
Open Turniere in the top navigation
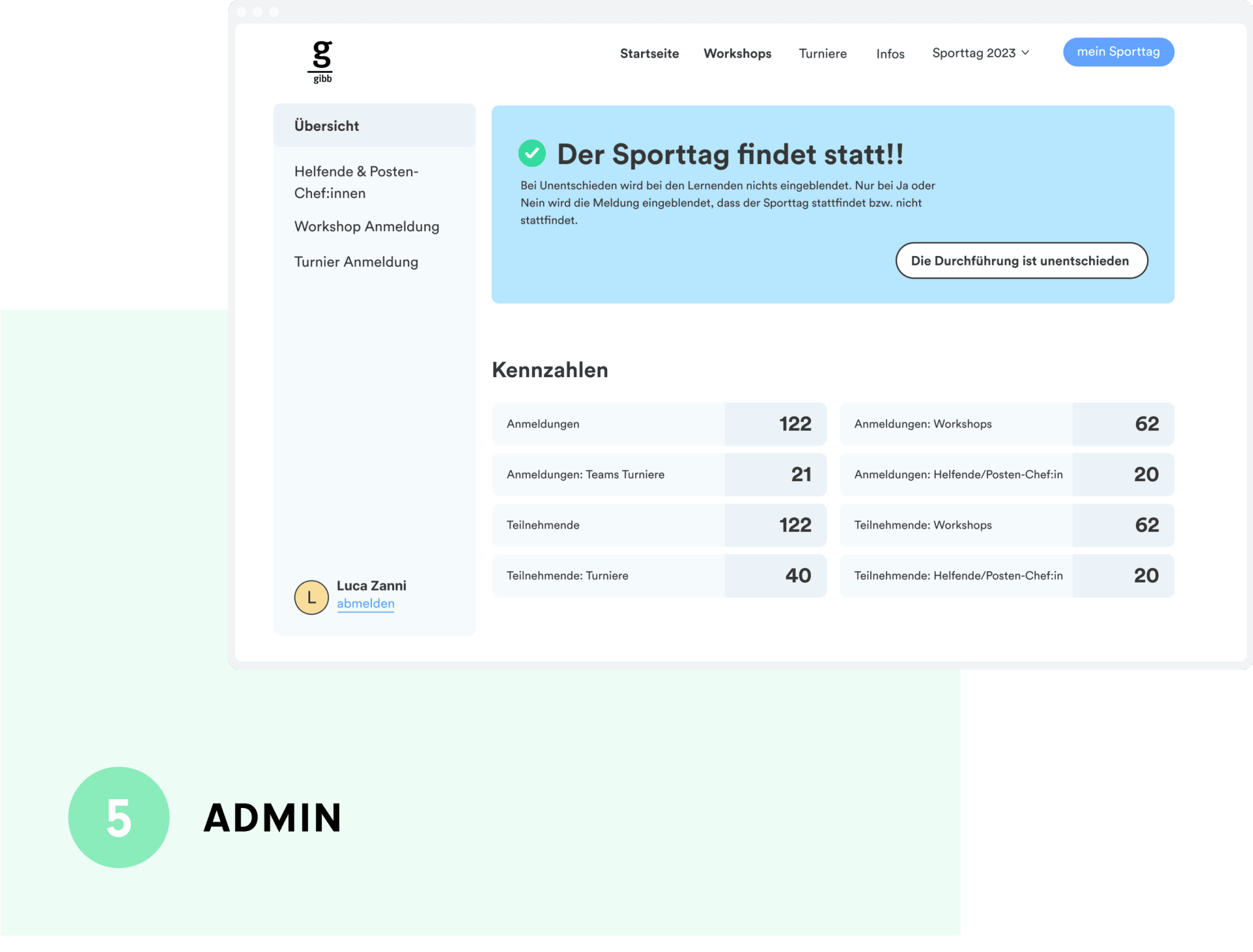(x=823, y=53)
